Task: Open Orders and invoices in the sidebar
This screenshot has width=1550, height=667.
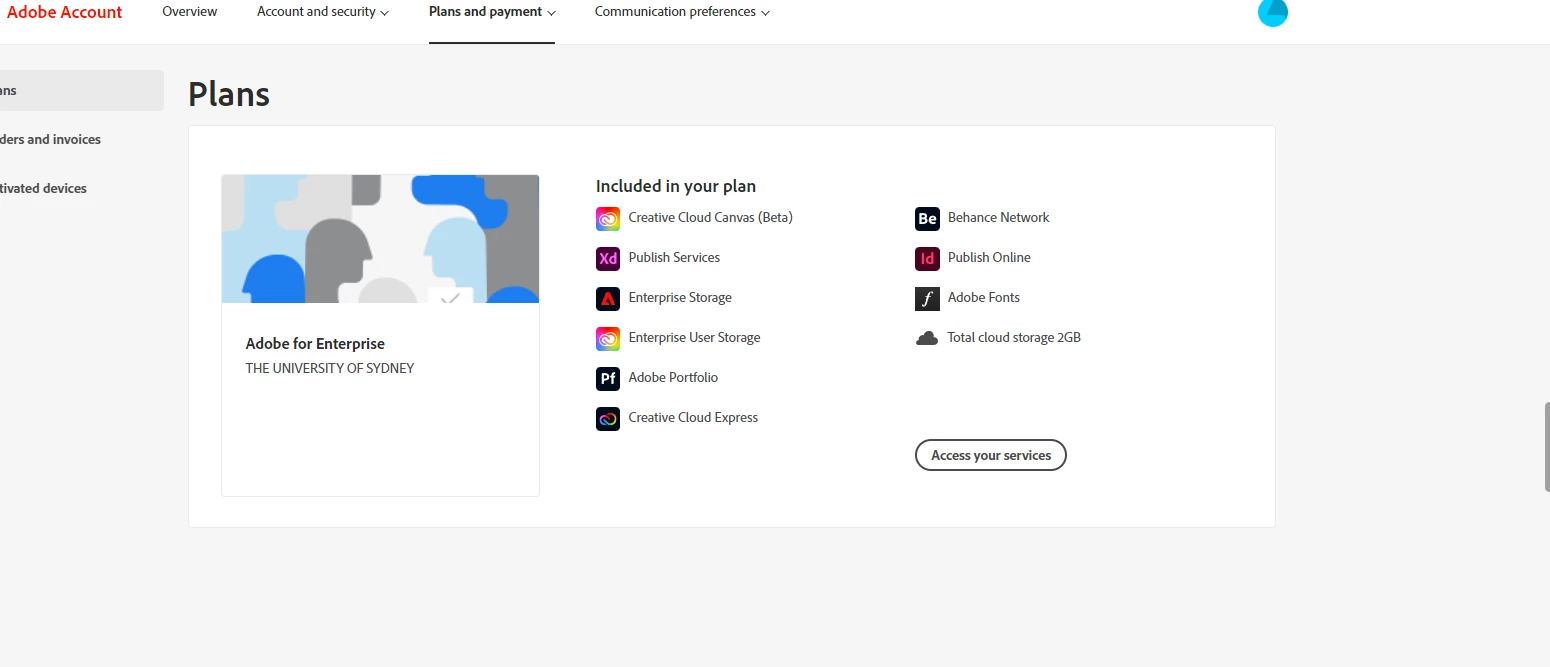Action: (50, 139)
